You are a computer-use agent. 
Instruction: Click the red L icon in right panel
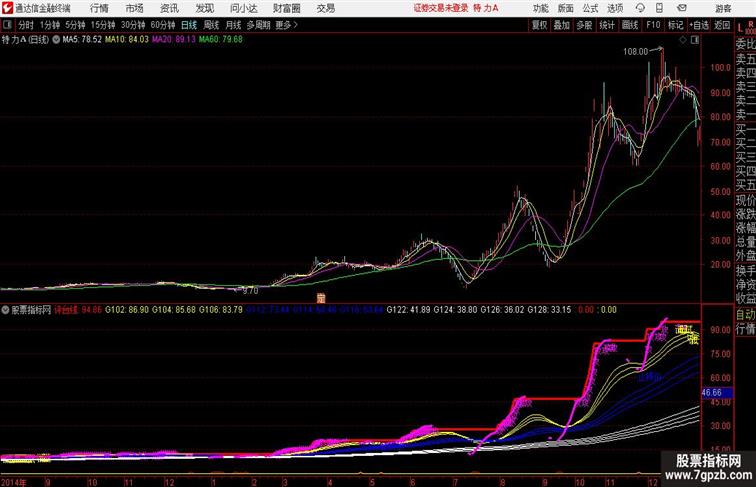(740, 28)
